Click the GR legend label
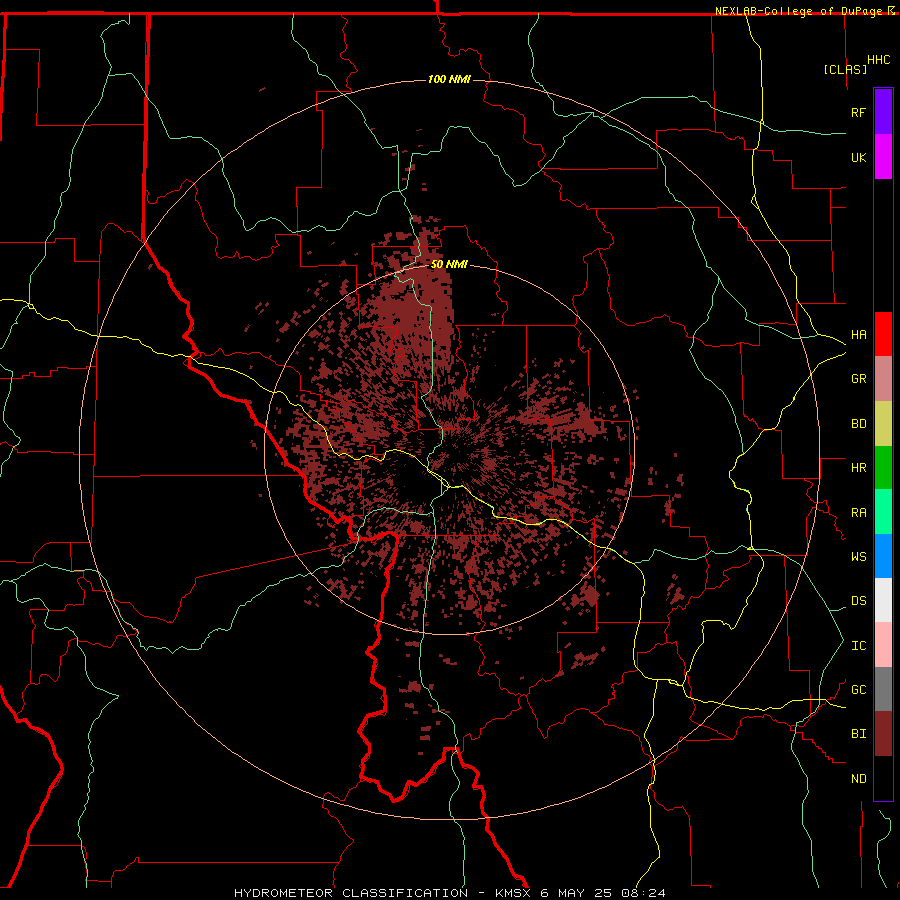Screen dimensions: 900x900 pos(858,379)
